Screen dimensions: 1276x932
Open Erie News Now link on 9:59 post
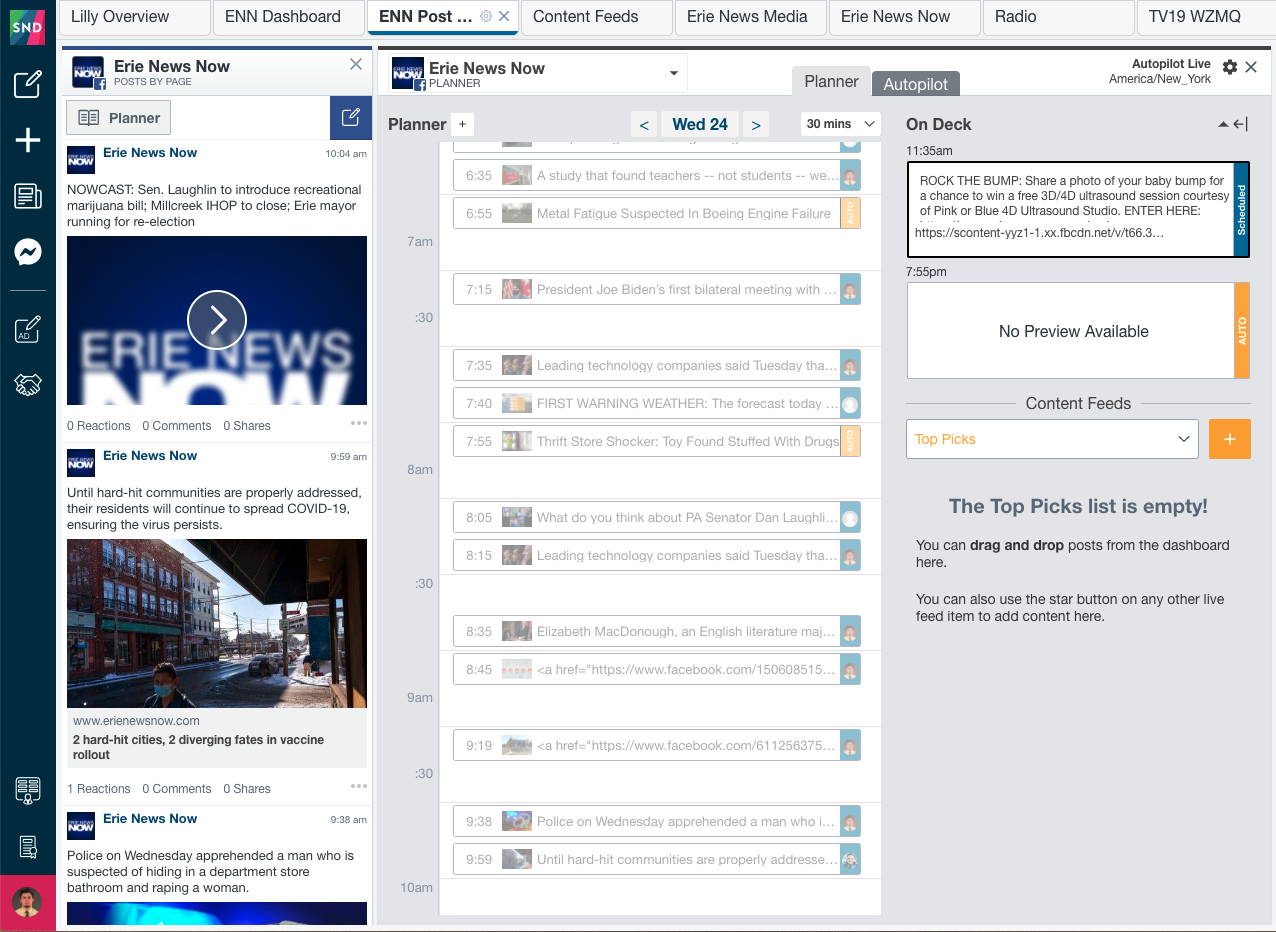point(150,455)
